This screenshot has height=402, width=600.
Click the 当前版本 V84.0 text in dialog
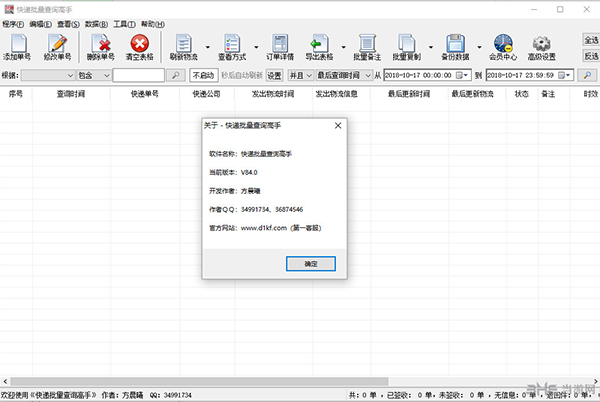233,173
